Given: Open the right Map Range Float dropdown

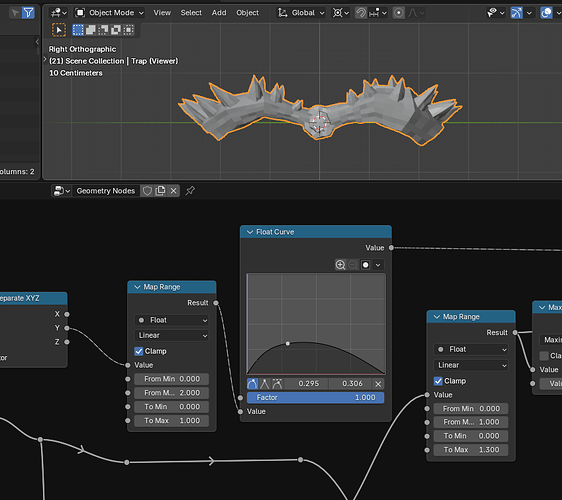Looking at the screenshot, I should [x=471, y=349].
